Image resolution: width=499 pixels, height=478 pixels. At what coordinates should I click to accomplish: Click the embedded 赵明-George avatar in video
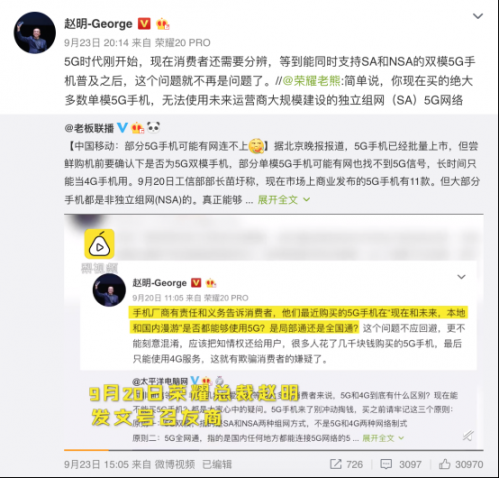click(x=109, y=290)
